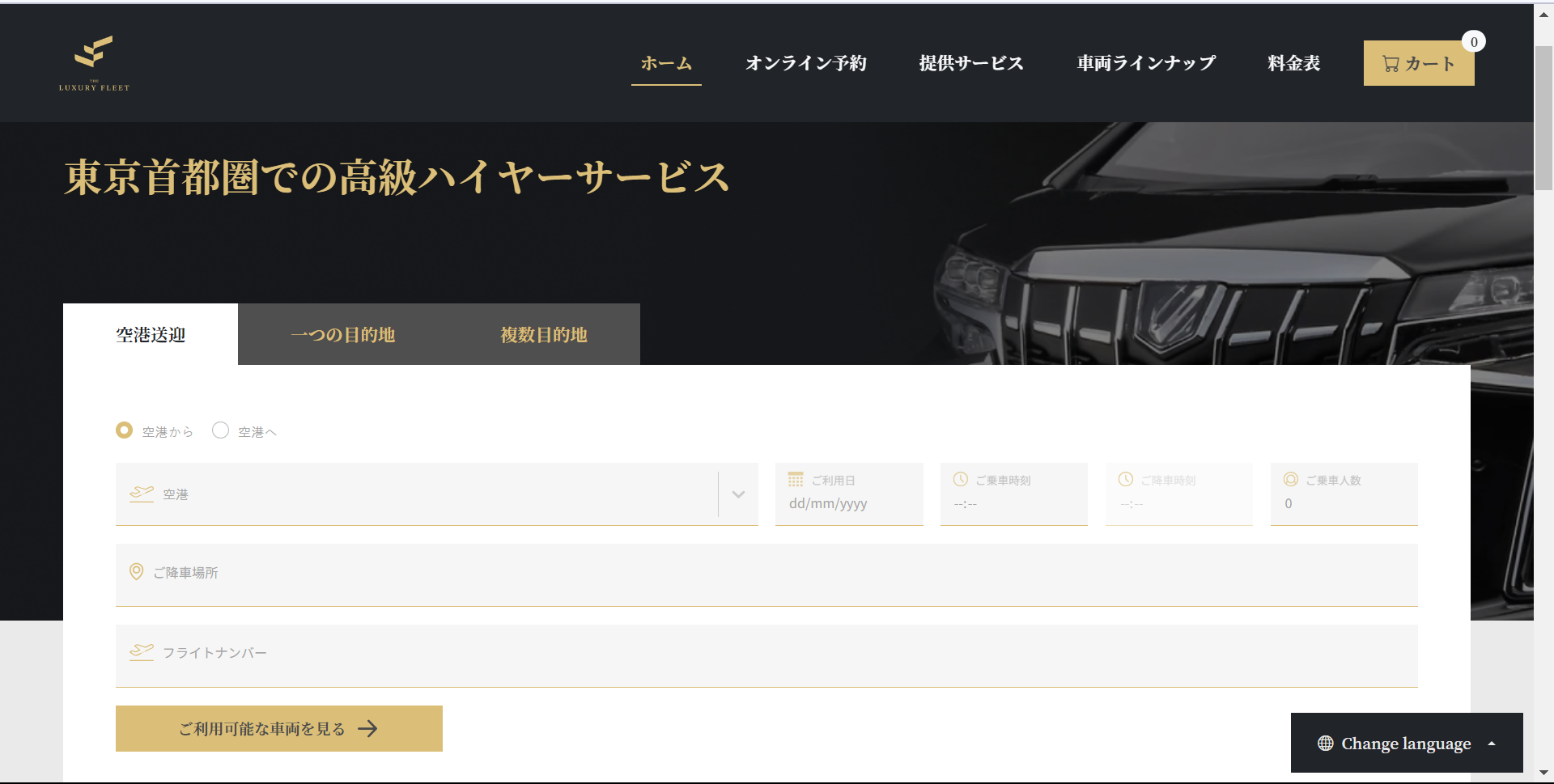Click the globe icon in language switcher

coord(1325,744)
